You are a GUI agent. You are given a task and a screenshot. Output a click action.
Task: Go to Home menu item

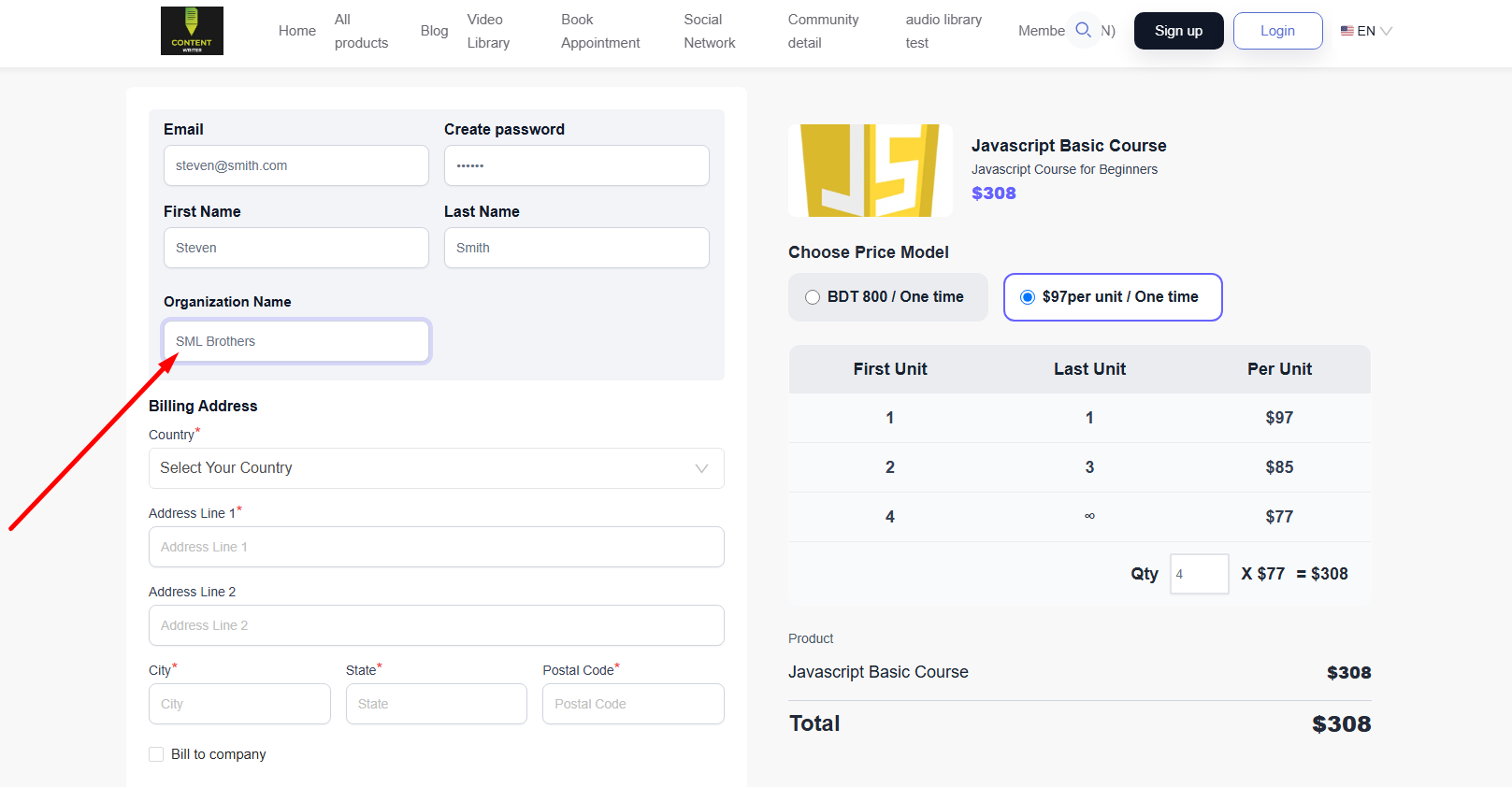pyautogui.click(x=297, y=31)
